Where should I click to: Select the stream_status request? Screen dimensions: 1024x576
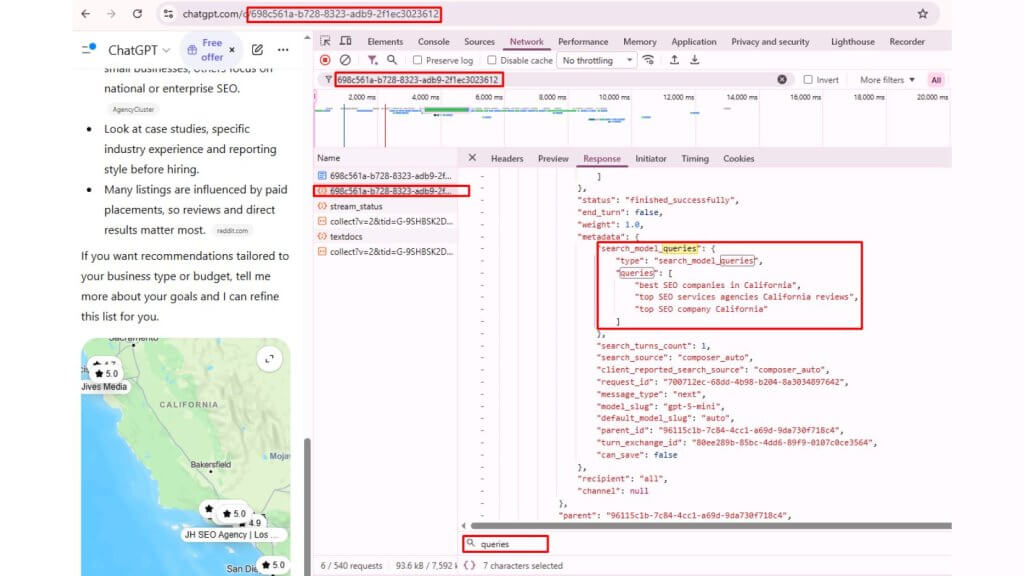[385, 206]
